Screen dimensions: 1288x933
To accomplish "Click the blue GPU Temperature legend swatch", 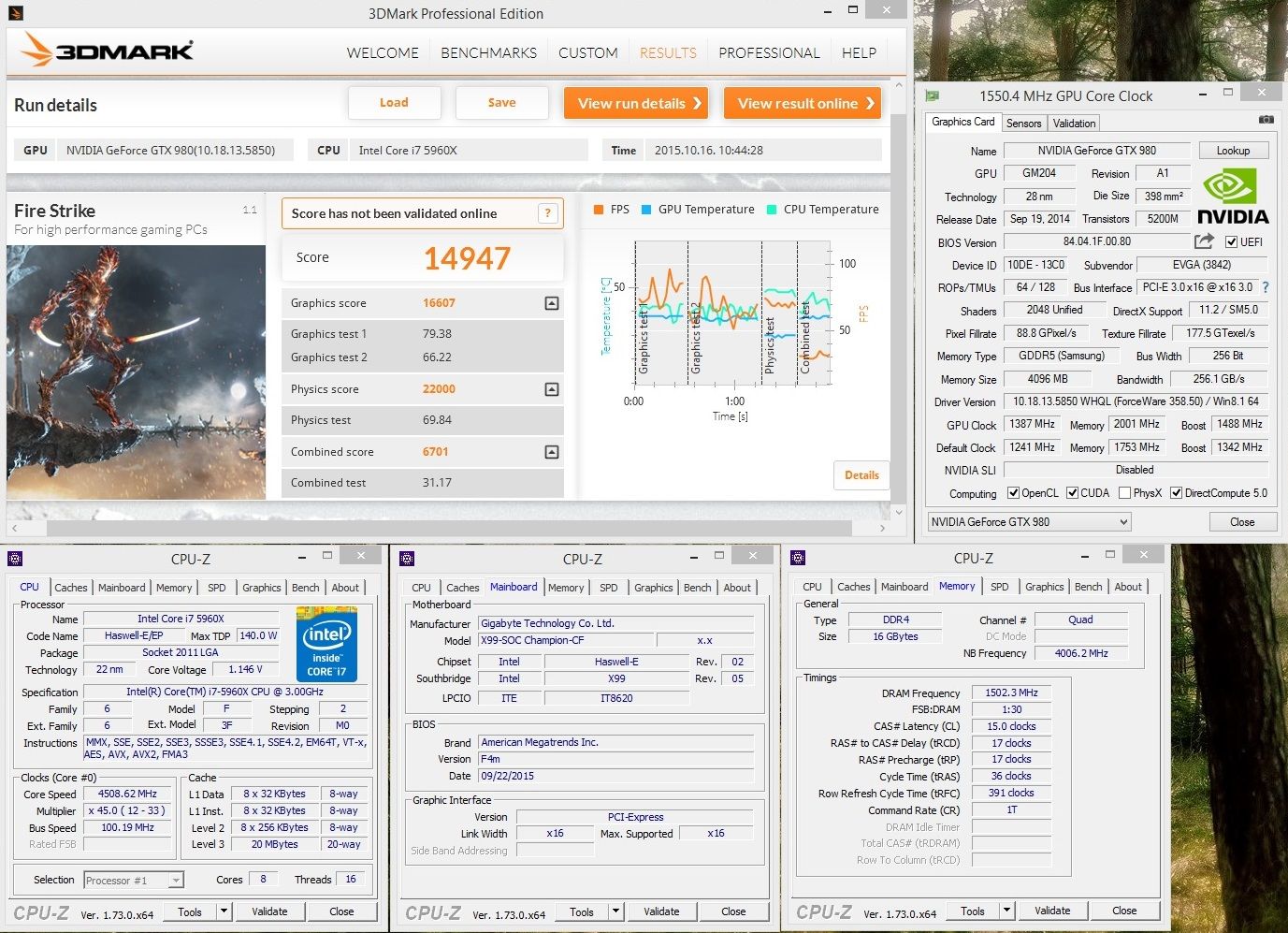I will [x=646, y=210].
